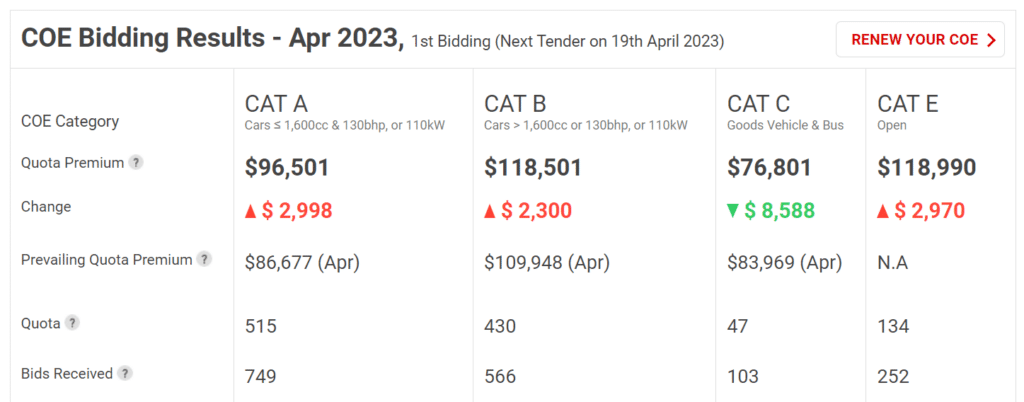The image size is (1024, 402).
Task: Click the CAT C premium $76,801
Action: pos(769,168)
